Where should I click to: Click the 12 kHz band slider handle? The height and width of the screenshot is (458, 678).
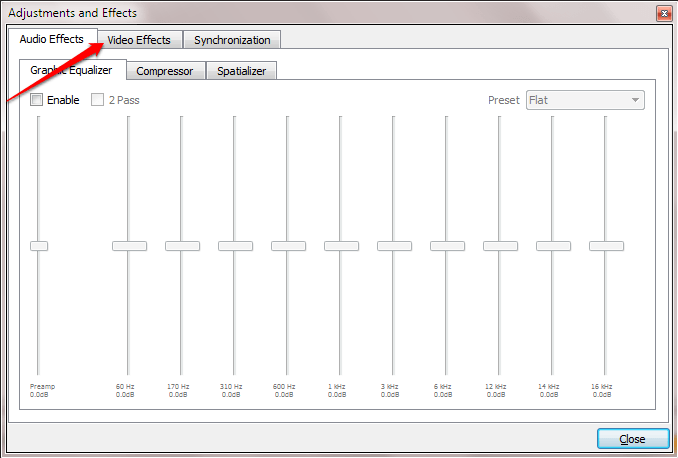click(x=500, y=246)
